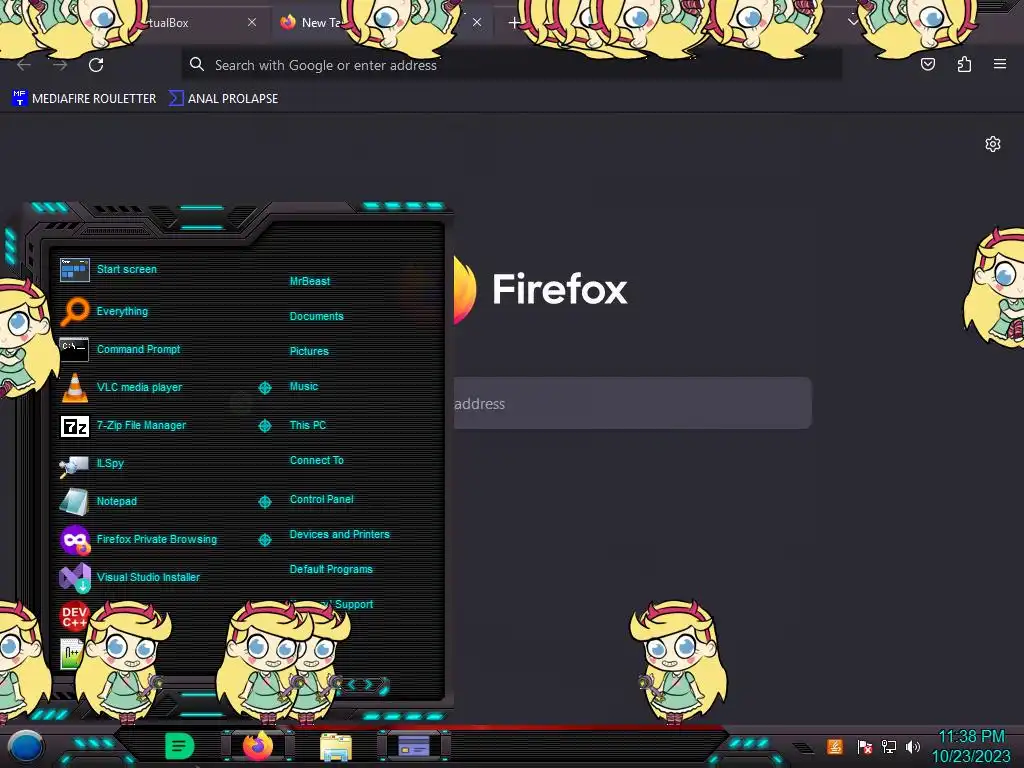Launch Dev C++ red icon
This screenshot has height=768, width=1024.
point(74,615)
